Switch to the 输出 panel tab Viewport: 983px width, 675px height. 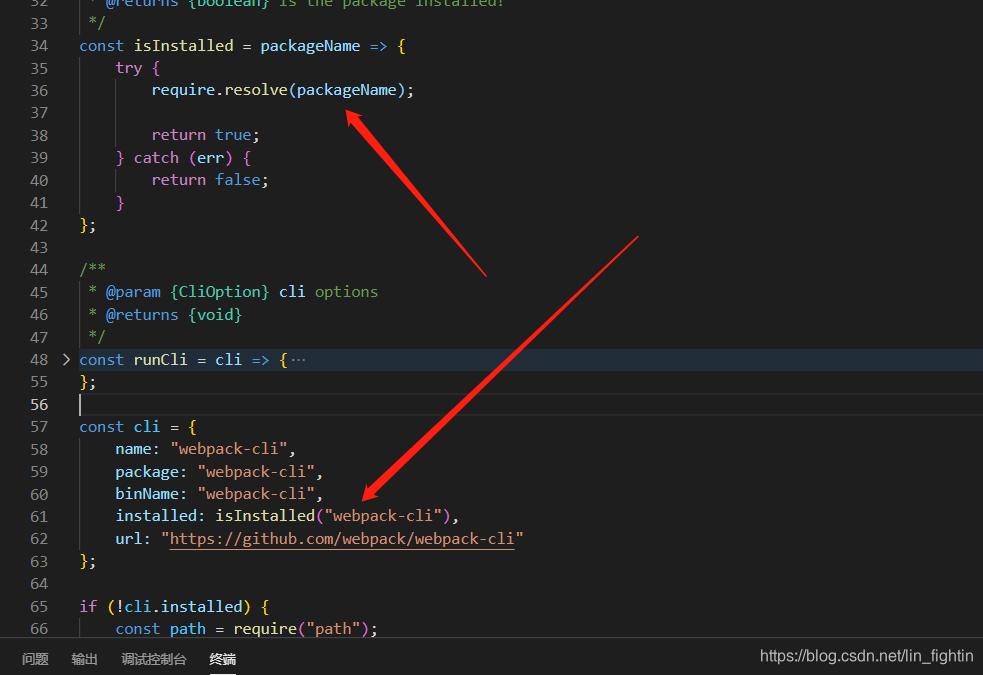[x=85, y=659]
